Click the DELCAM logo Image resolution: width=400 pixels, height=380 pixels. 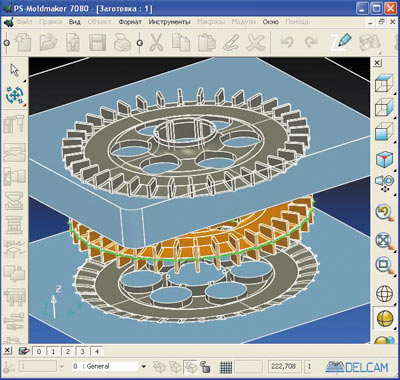(x=357, y=367)
